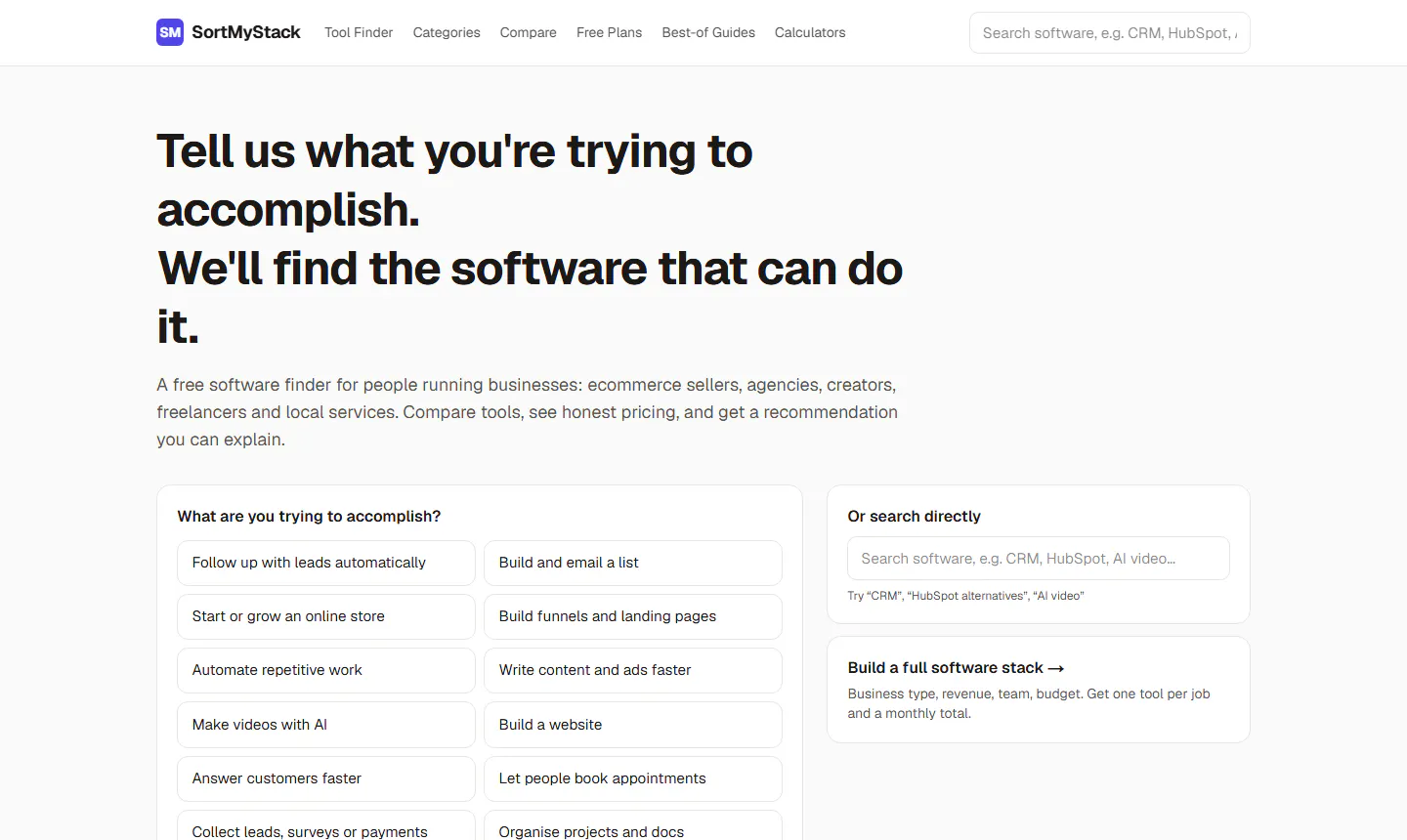Open Best-of Guides page
Viewport: 1407px width, 840px height.
[708, 32]
